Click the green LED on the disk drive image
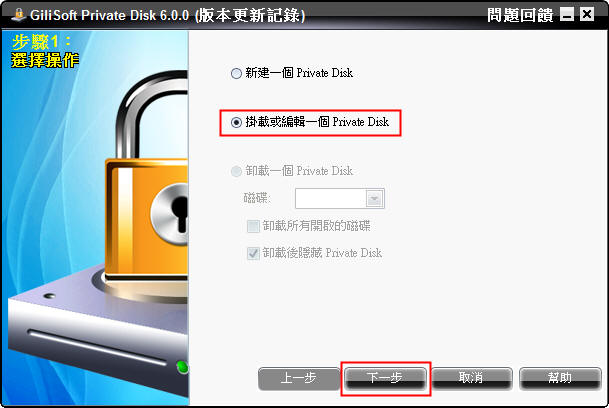609x408 pixels. 182,367
